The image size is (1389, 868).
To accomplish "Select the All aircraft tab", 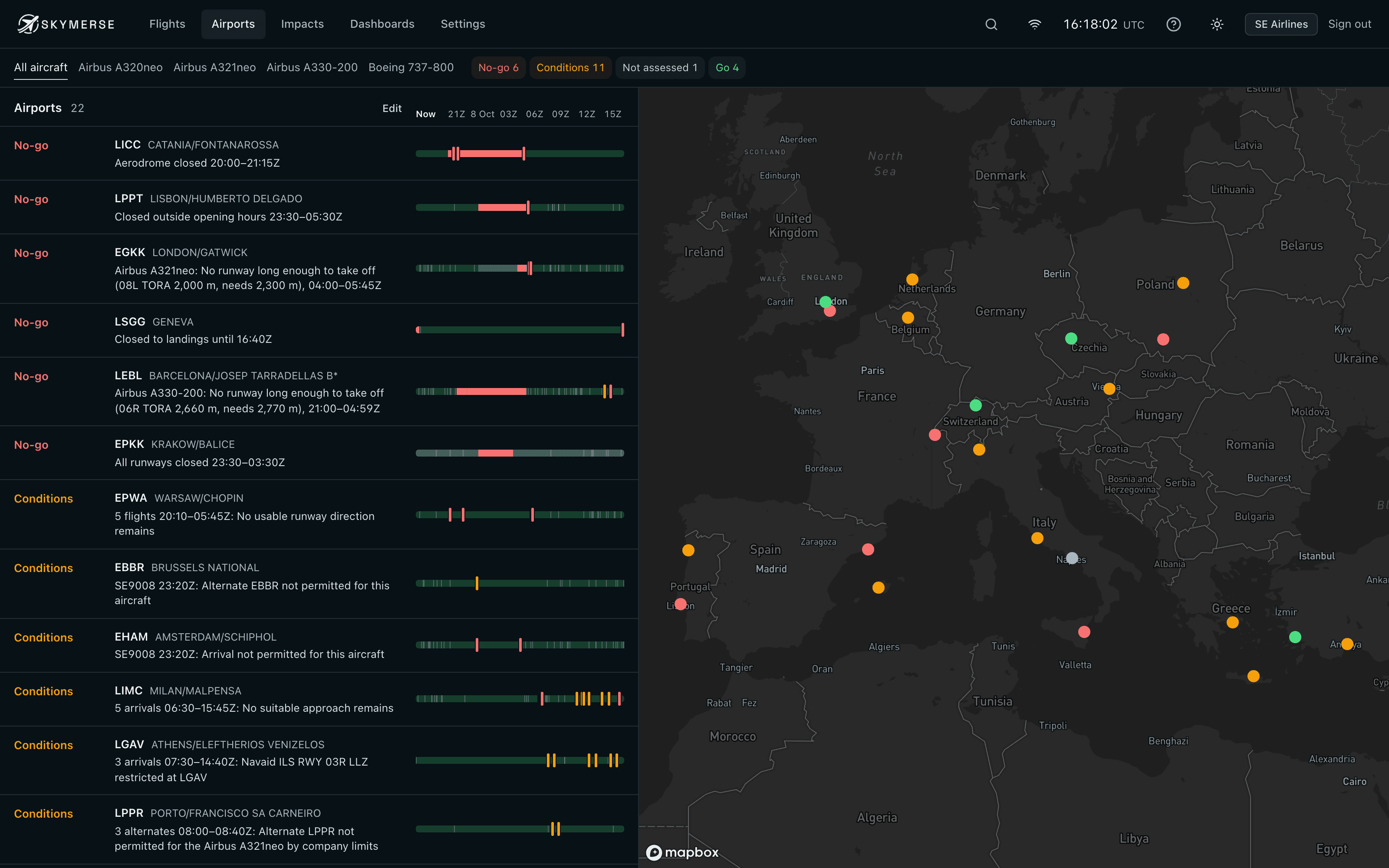I will [41, 68].
